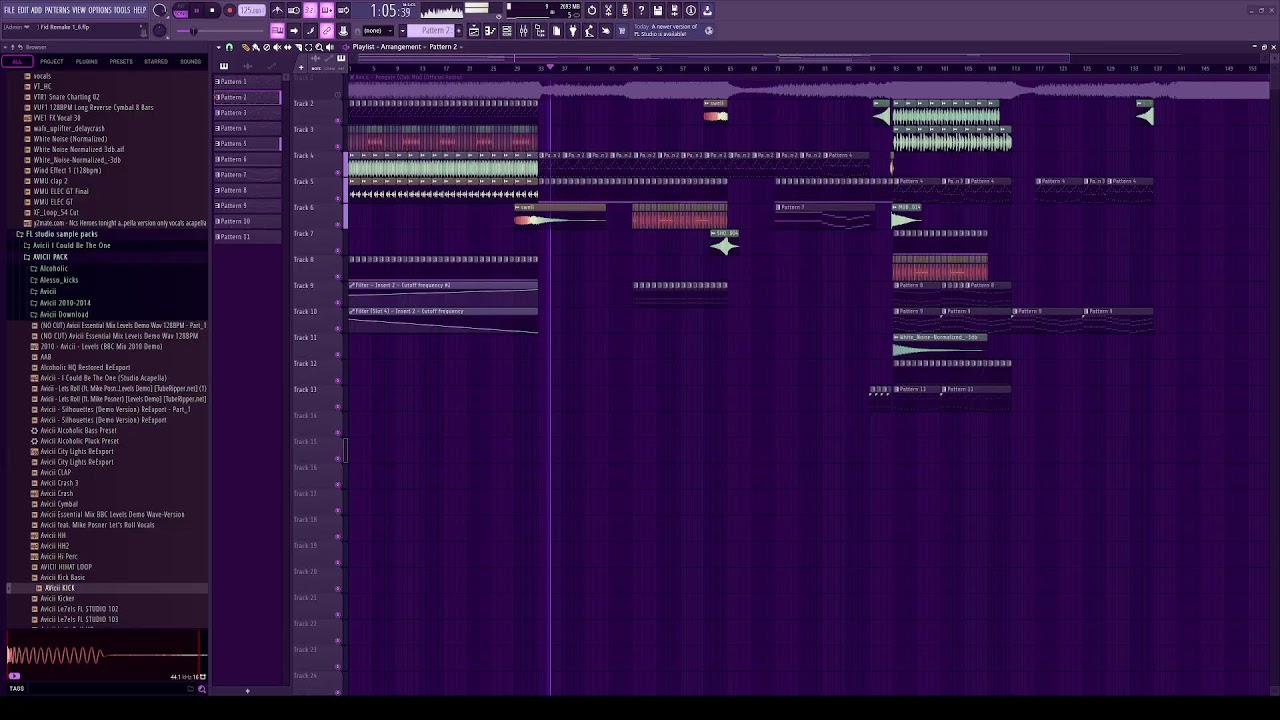Toggle the blend recording icon
The height and width of the screenshot is (720, 1280).
326,10
